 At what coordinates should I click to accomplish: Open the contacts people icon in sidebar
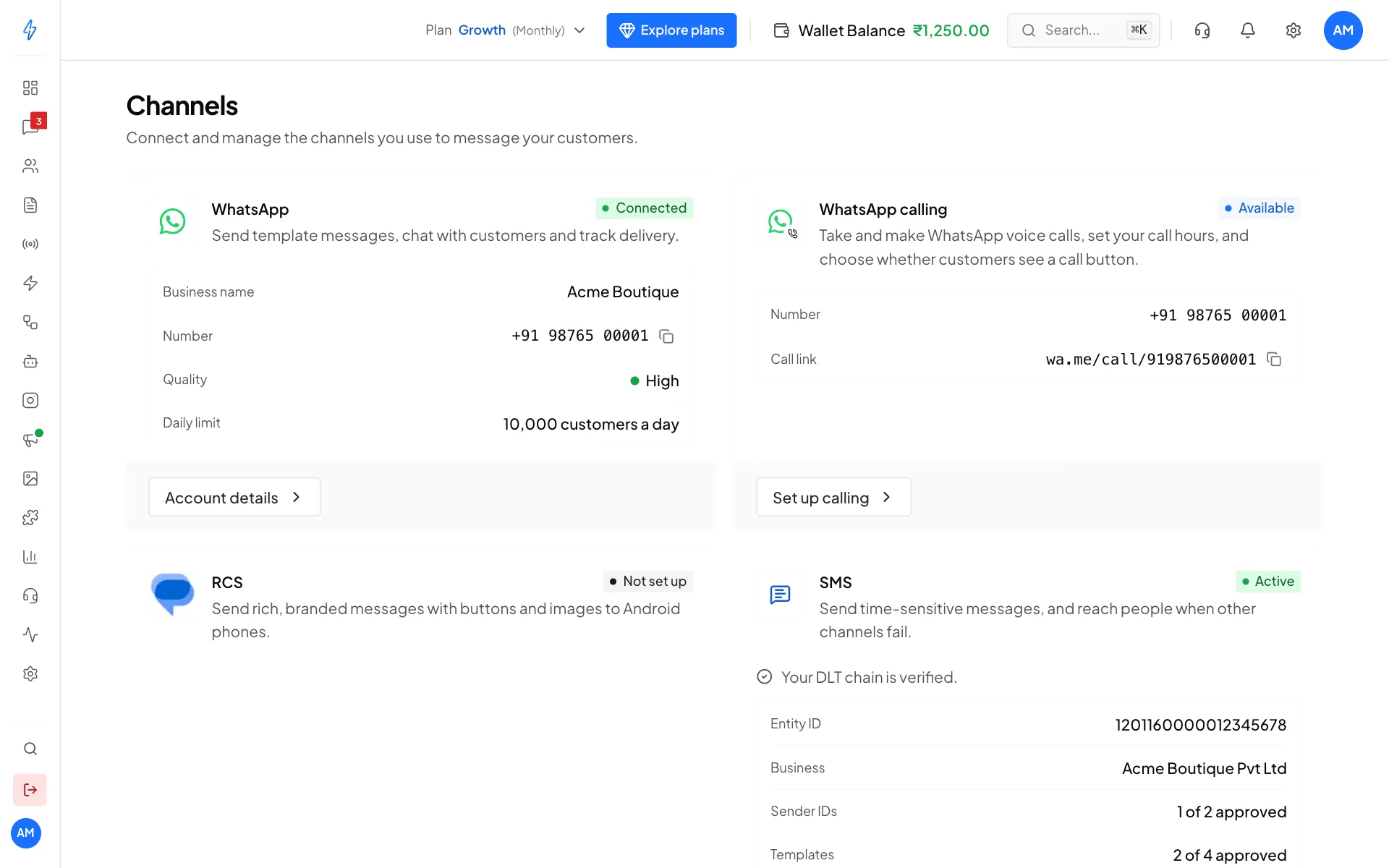(30, 166)
